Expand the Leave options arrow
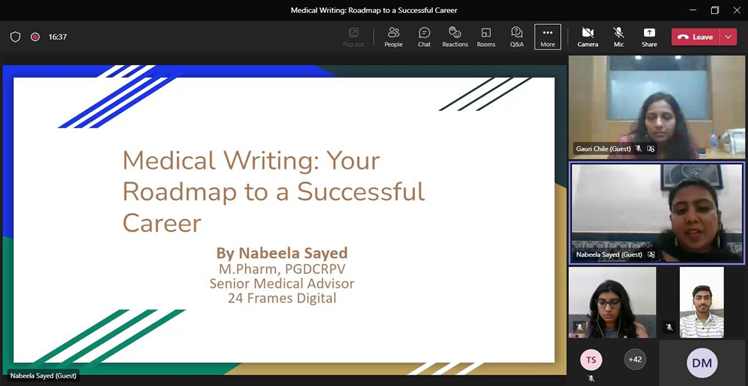The image size is (748, 386). pyautogui.click(x=728, y=37)
